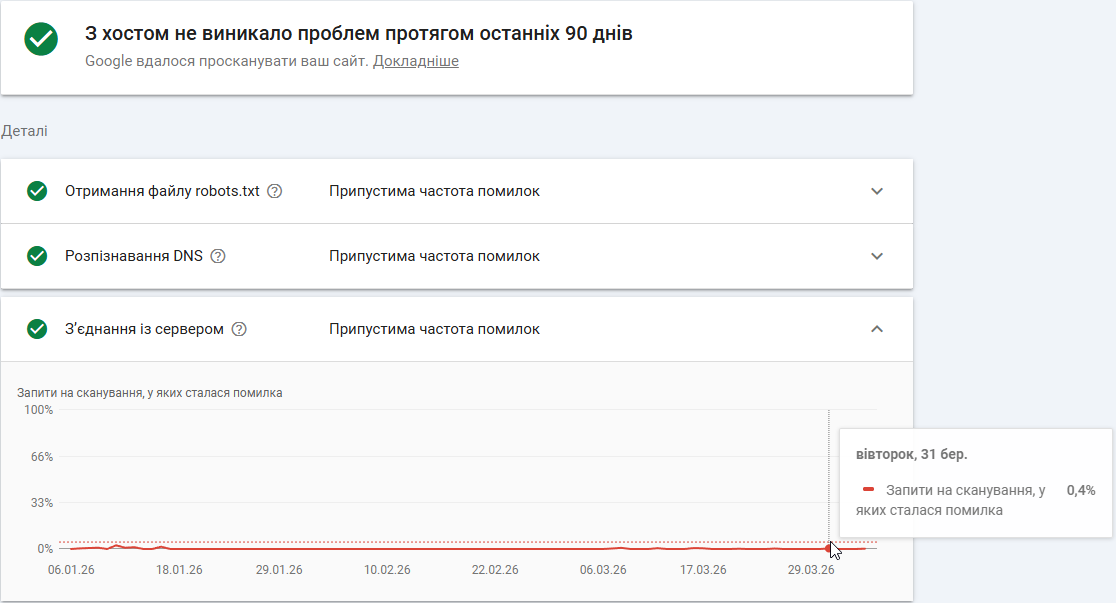Viewport: 1116px width, 603px height.
Task: Click the Отримання файлу robots.txt label
Action: (x=162, y=191)
